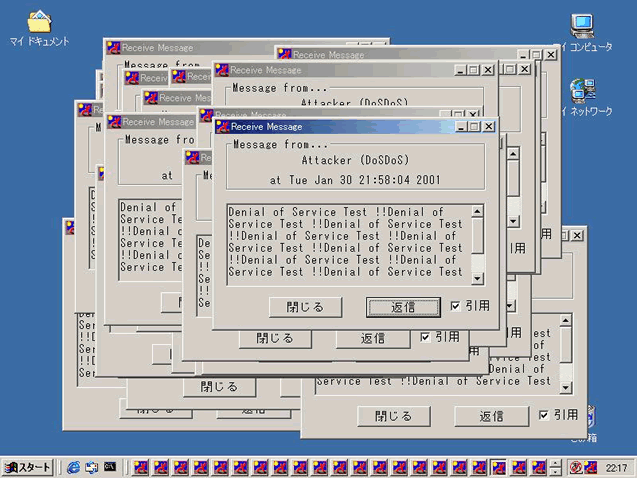Click the scroll-up arrow in the bottom-right window
Viewport: 637px width, 478px height.
(x=566, y=320)
